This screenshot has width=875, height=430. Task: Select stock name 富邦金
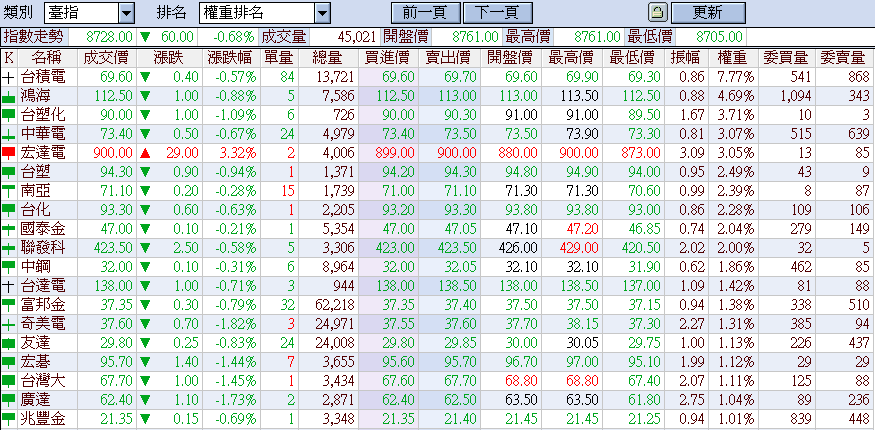43,305
